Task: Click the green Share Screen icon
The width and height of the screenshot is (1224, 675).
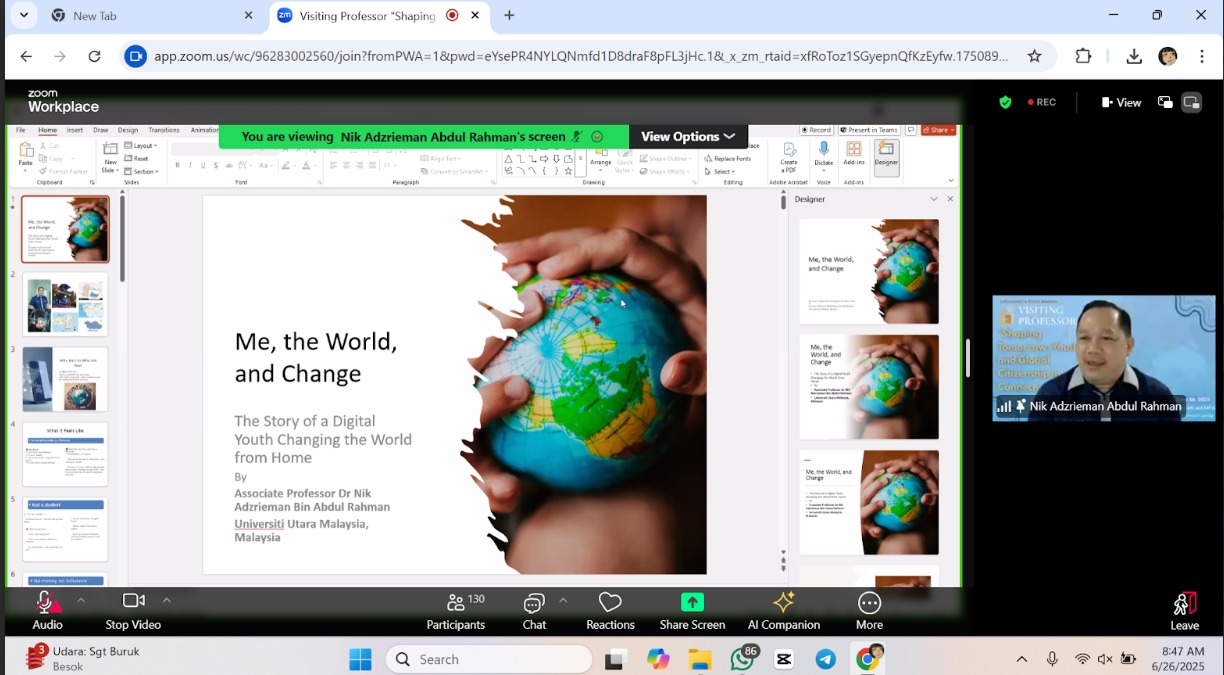Action: (x=692, y=602)
